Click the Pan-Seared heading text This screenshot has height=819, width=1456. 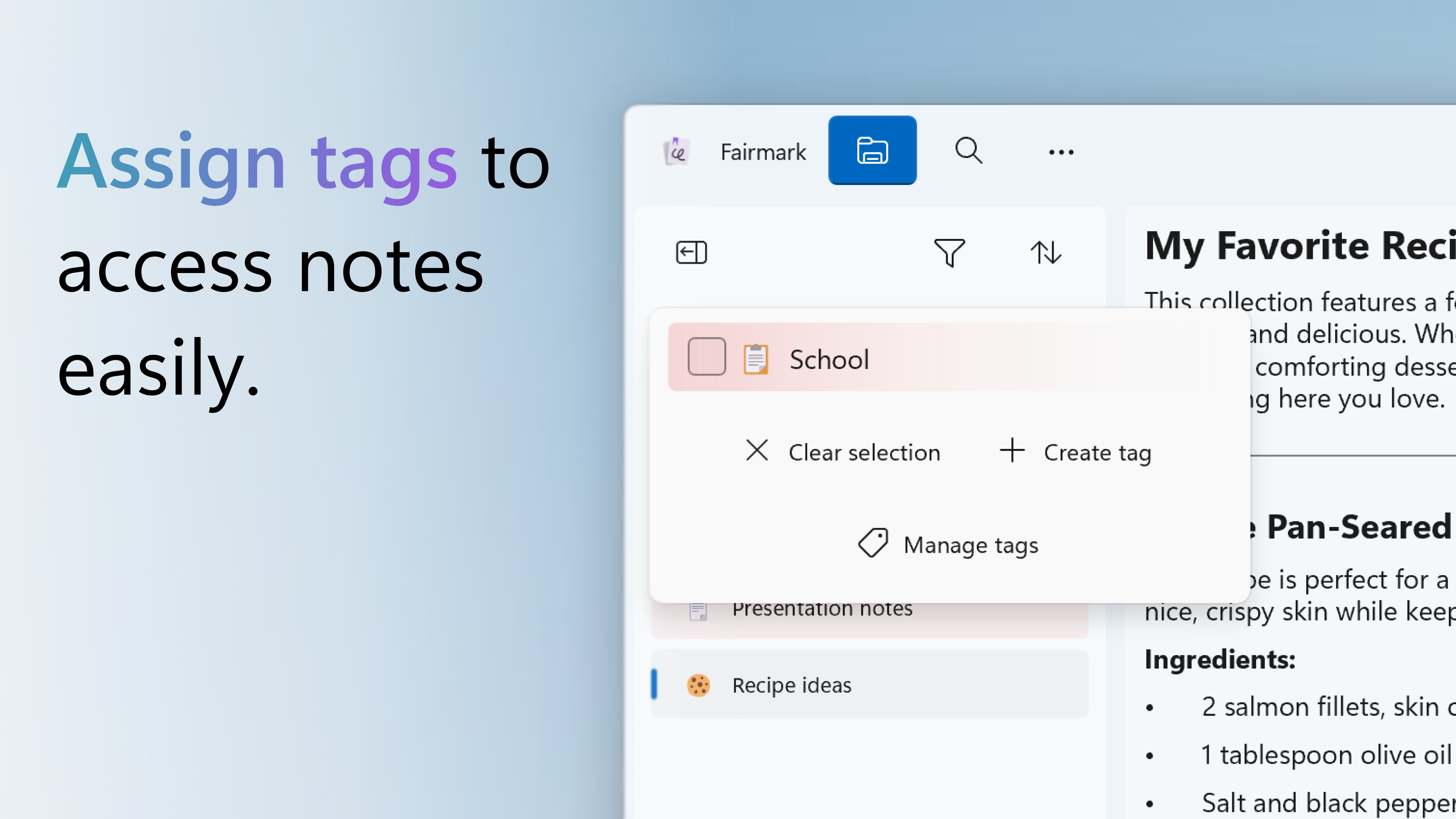pyautogui.click(x=1359, y=527)
